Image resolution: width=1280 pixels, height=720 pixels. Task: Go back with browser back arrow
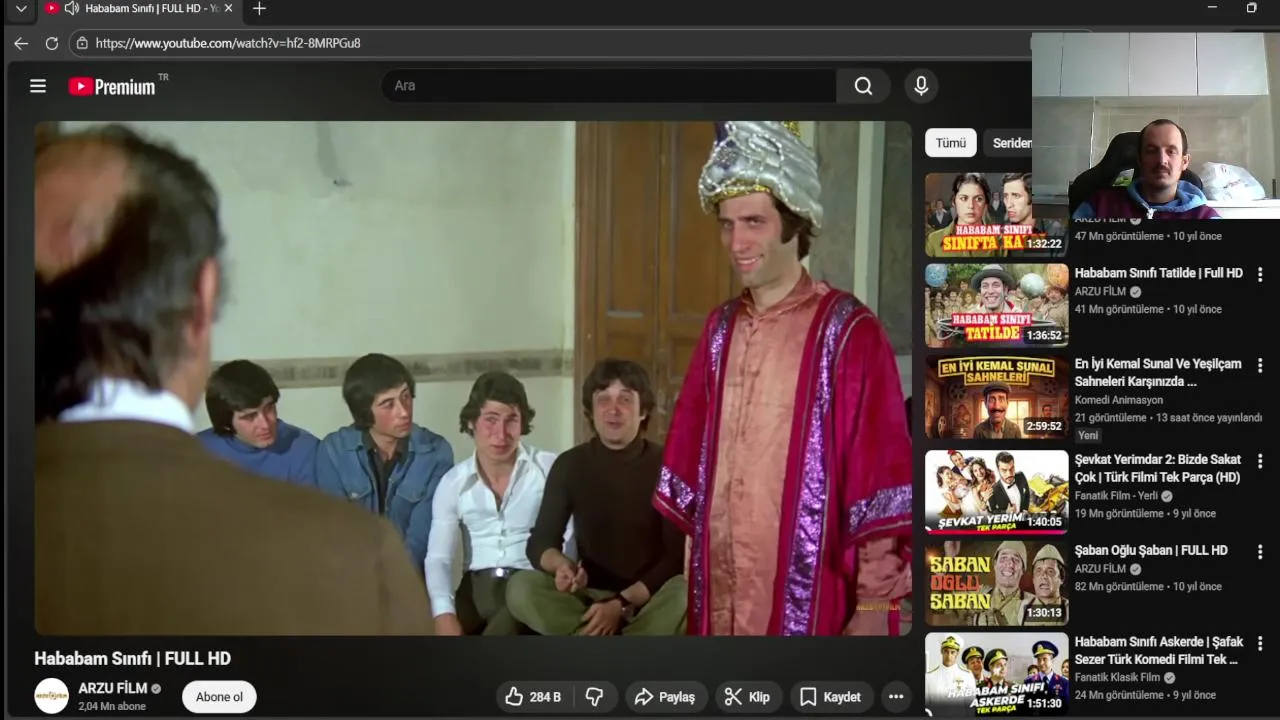tap(21, 43)
